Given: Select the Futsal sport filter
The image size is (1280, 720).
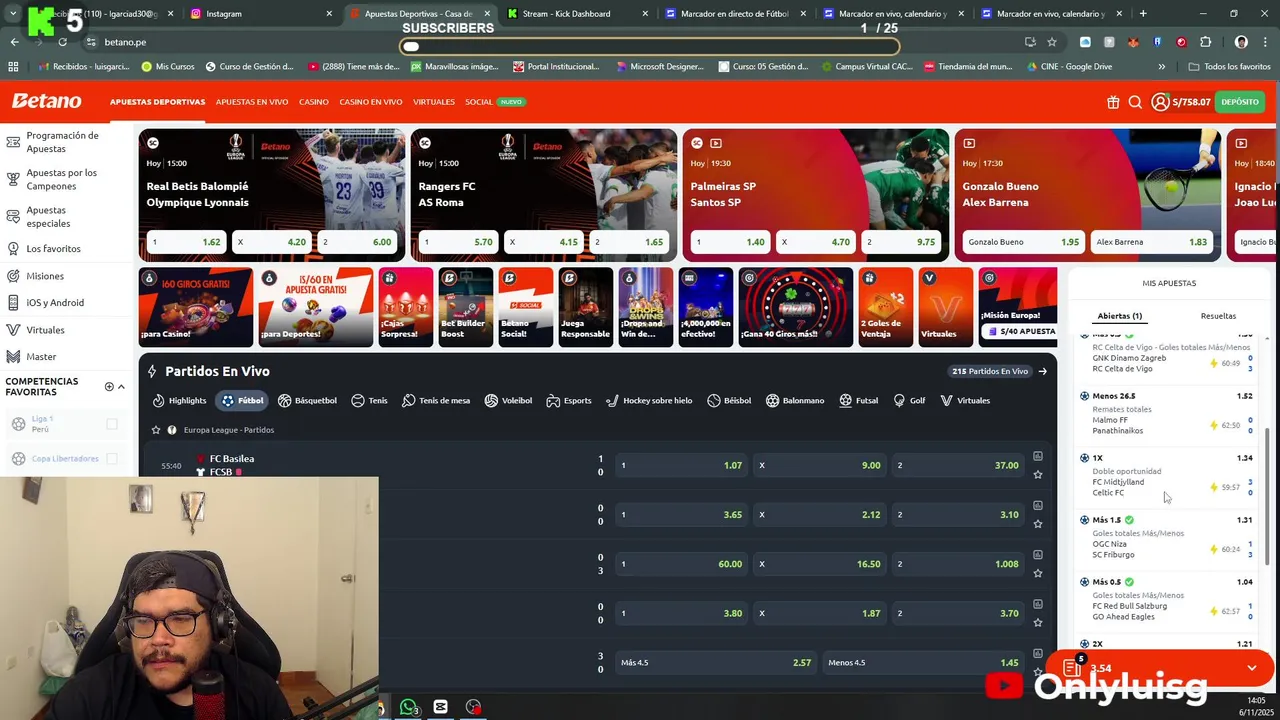Looking at the screenshot, I should click(858, 400).
